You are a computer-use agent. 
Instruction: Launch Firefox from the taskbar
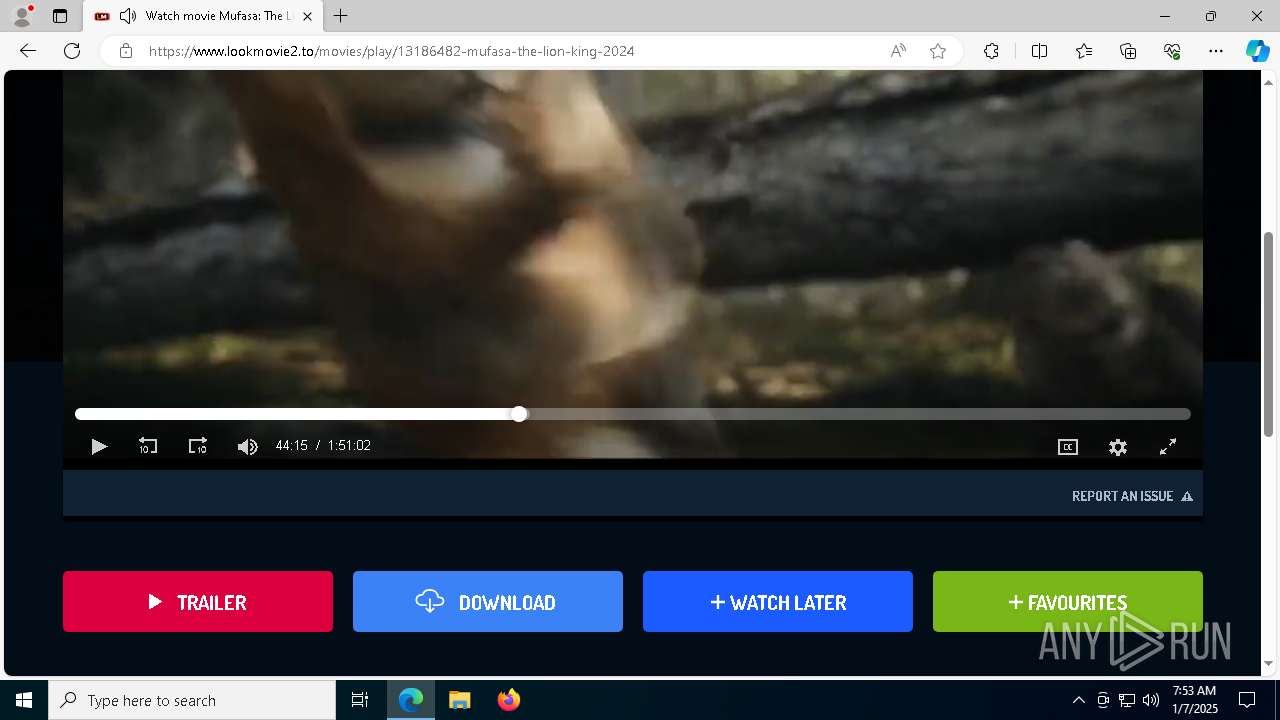(x=508, y=700)
